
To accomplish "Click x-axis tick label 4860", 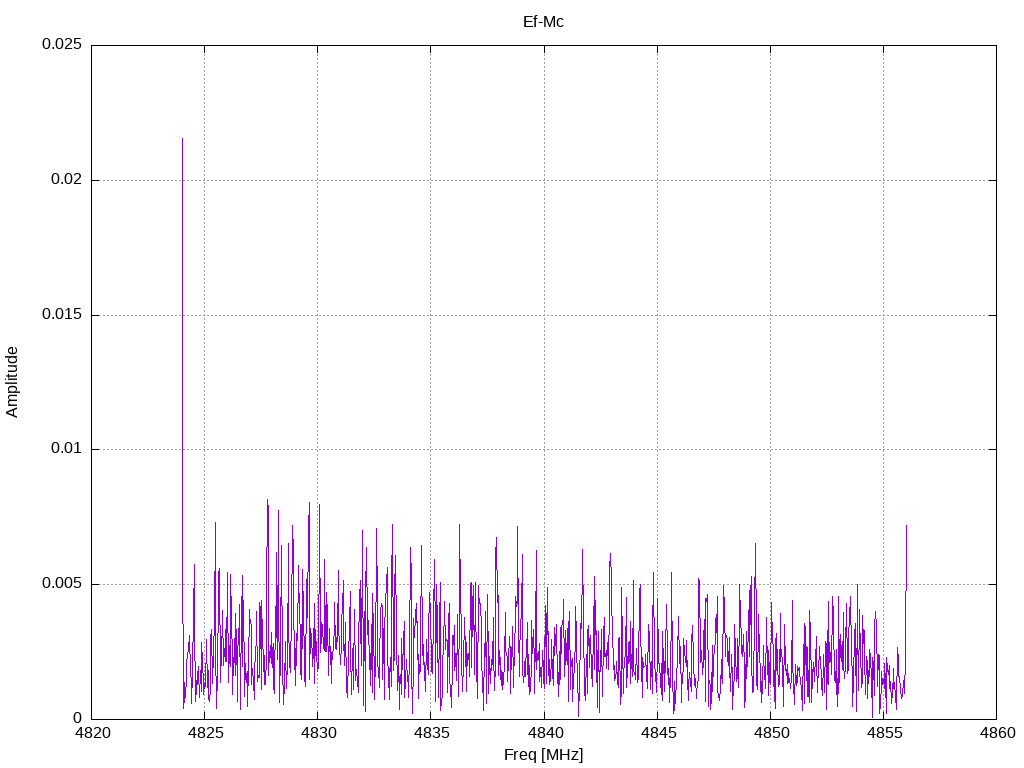I will pyautogui.click(x=997, y=733).
